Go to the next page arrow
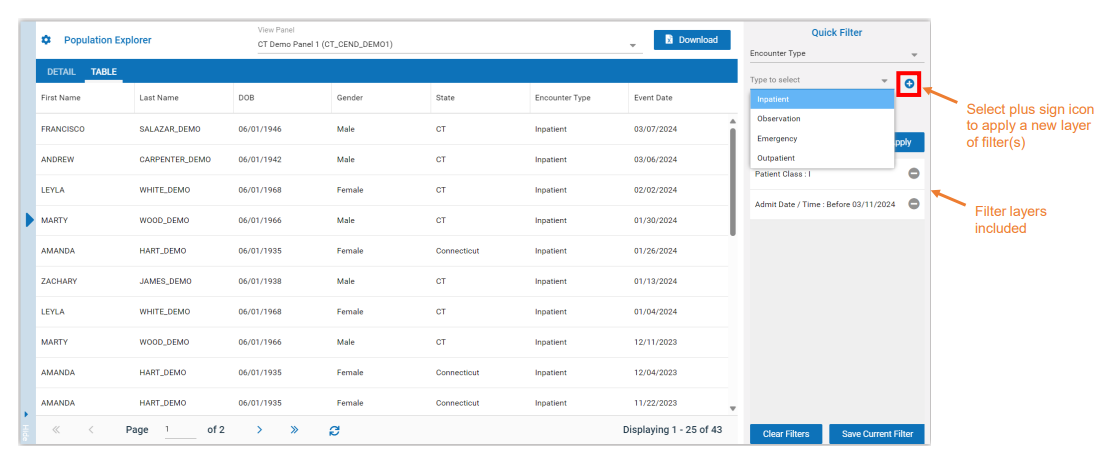Viewport: 1101px width, 450px height. (x=259, y=430)
